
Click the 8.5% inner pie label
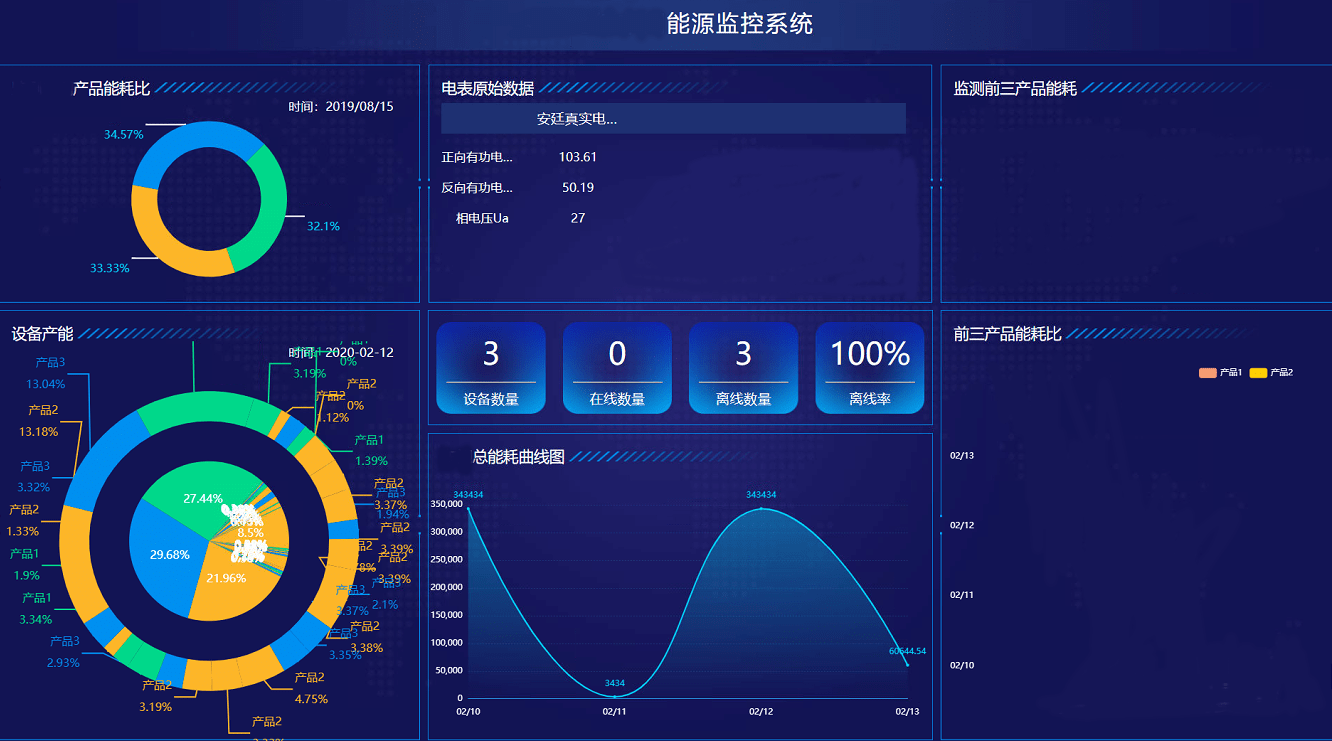pyautogui.click(x=250, y=533)
